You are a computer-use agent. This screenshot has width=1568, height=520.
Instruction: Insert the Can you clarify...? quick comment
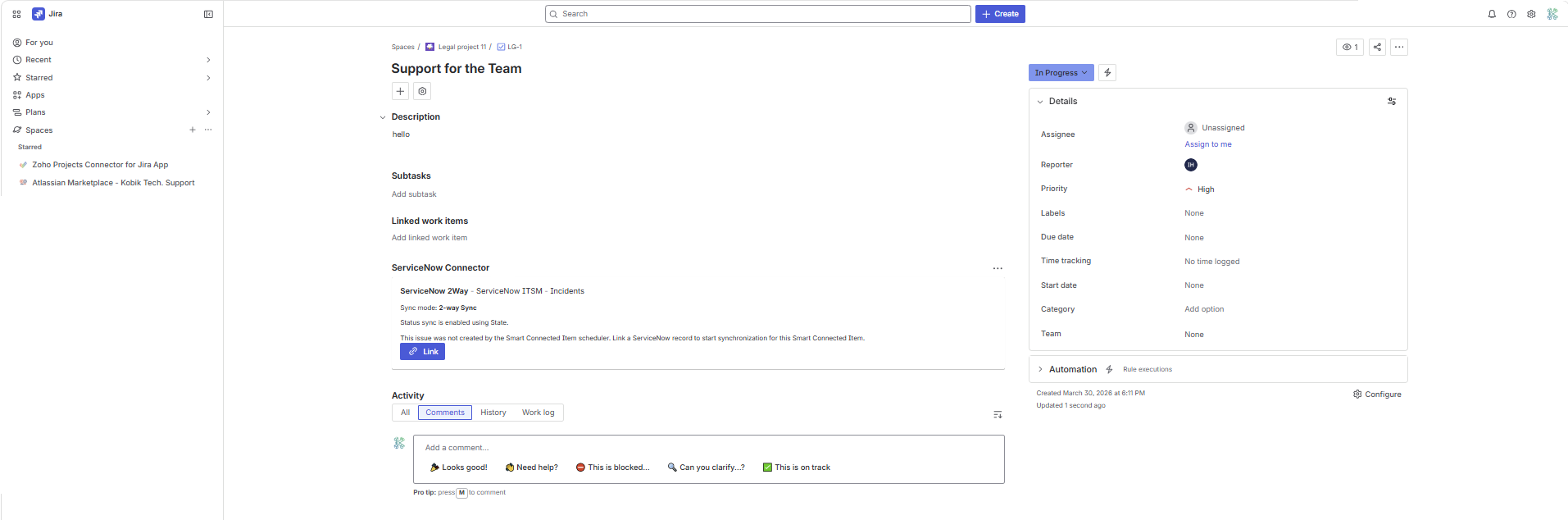(706, 468)
